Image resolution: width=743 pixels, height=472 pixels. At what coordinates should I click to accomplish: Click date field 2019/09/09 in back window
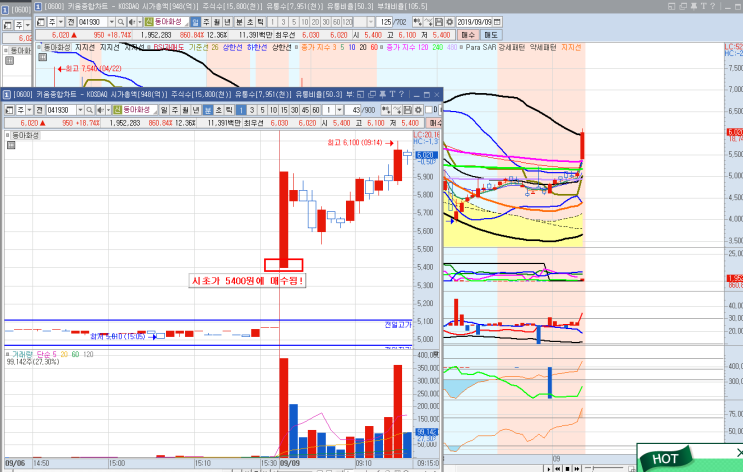[x=474, y=22]
